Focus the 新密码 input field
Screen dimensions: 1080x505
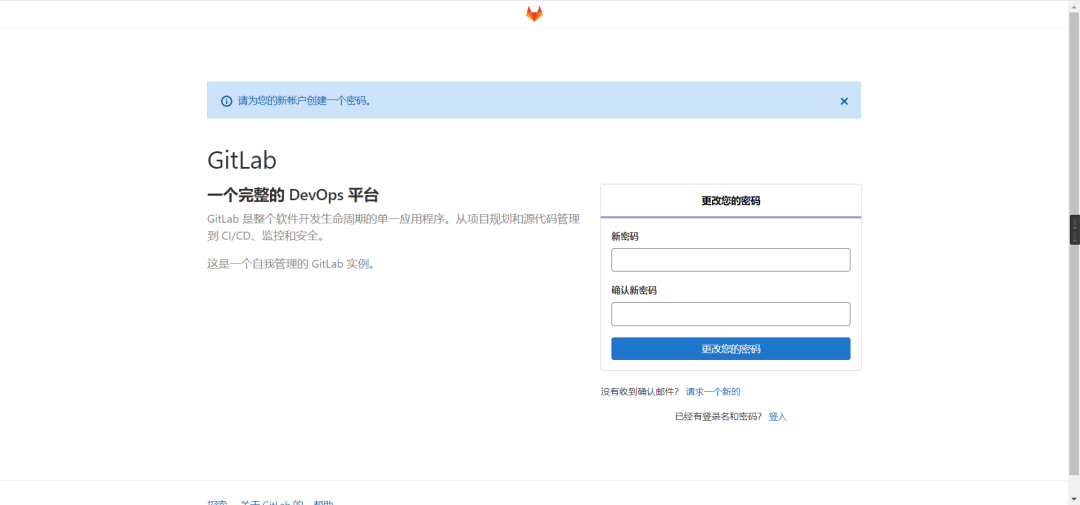731,260
